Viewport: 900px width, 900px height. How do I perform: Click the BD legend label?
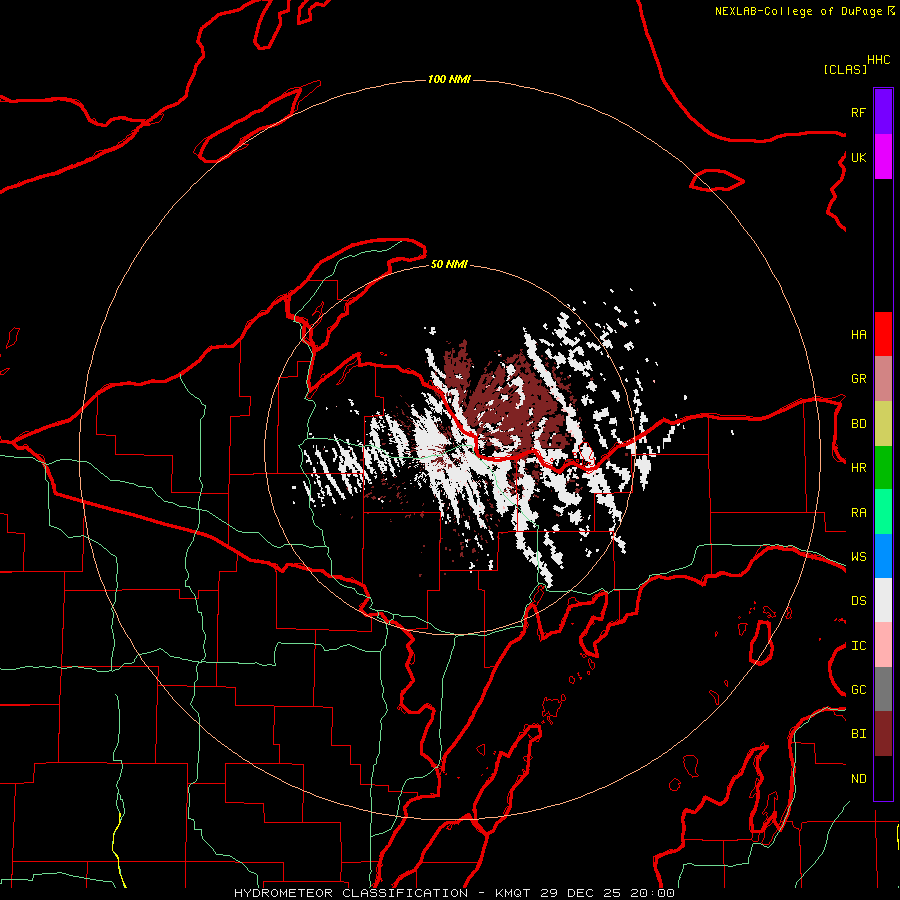click(x=858, y=424)
